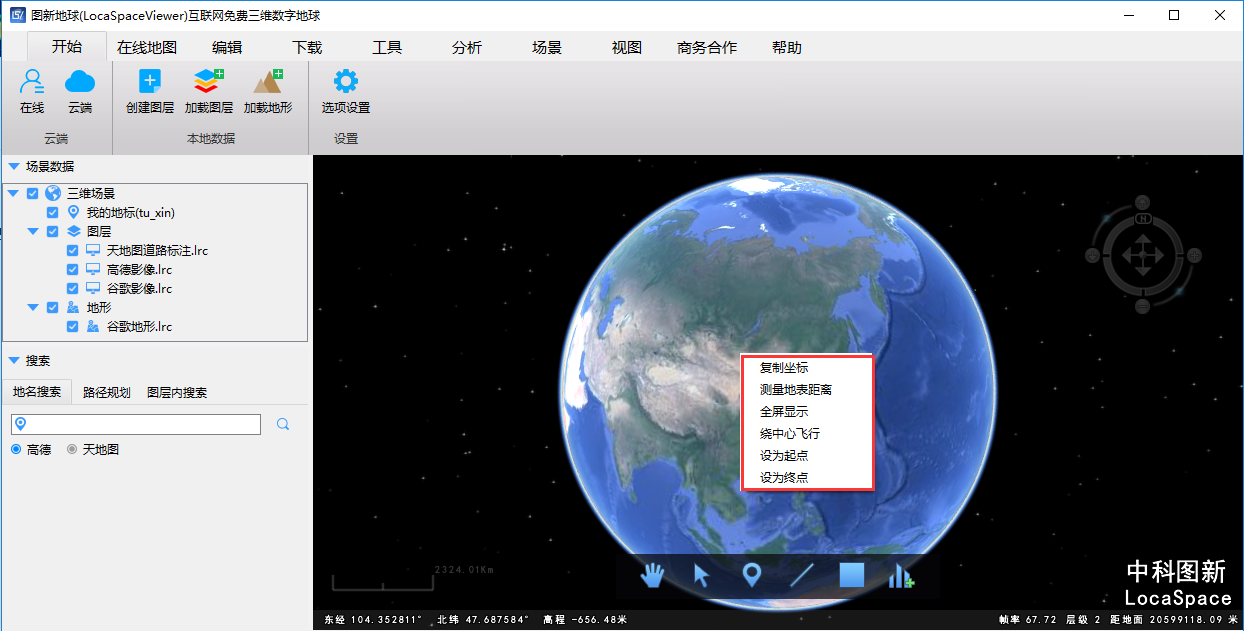The image size is (1244, 631).
Task: Open the 下载 ribbon tab
Action: point(307,47)
